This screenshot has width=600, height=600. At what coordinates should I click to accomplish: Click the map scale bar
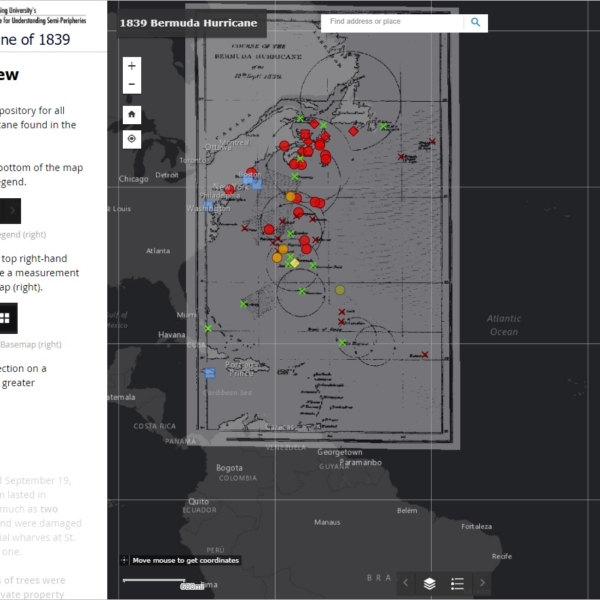[152, 580]
